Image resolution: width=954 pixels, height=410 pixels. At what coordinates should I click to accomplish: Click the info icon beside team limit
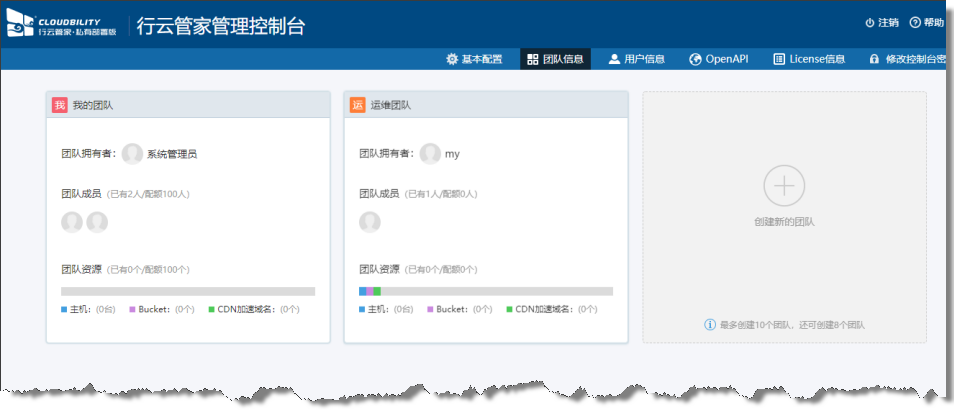710,325
